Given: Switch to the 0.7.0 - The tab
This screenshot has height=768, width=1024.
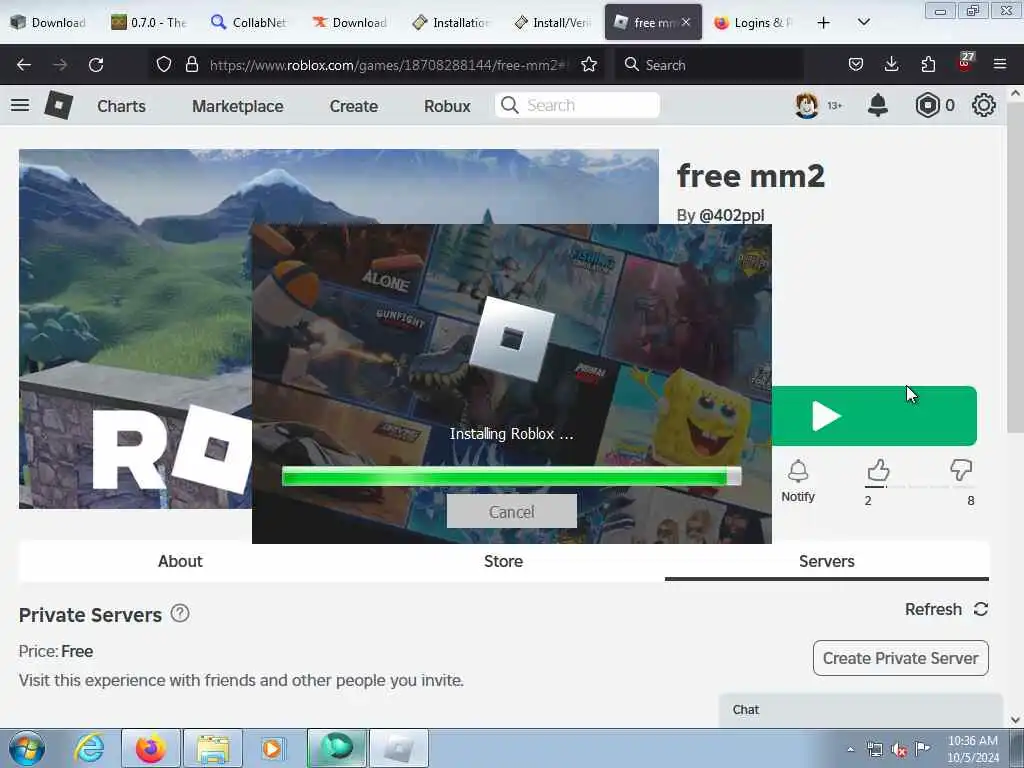Looking at the screenshot, I should click(x=149, y=22).
